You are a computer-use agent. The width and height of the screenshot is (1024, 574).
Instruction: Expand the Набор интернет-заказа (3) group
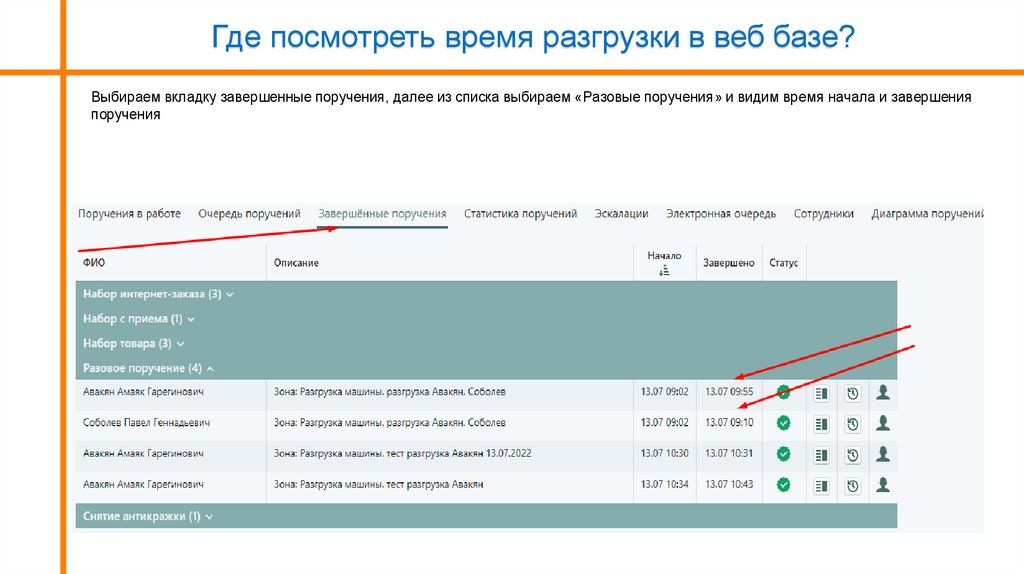tap(158, 295)
